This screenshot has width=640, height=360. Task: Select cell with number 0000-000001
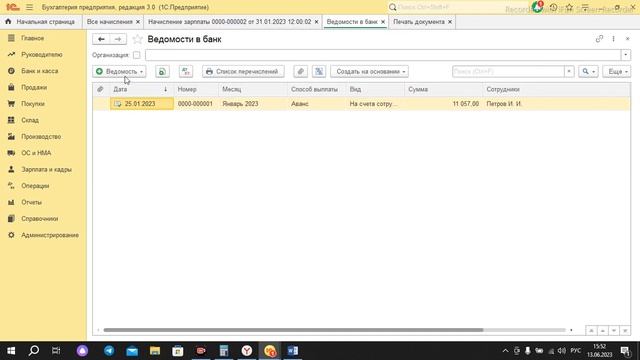tap(195, 104)
